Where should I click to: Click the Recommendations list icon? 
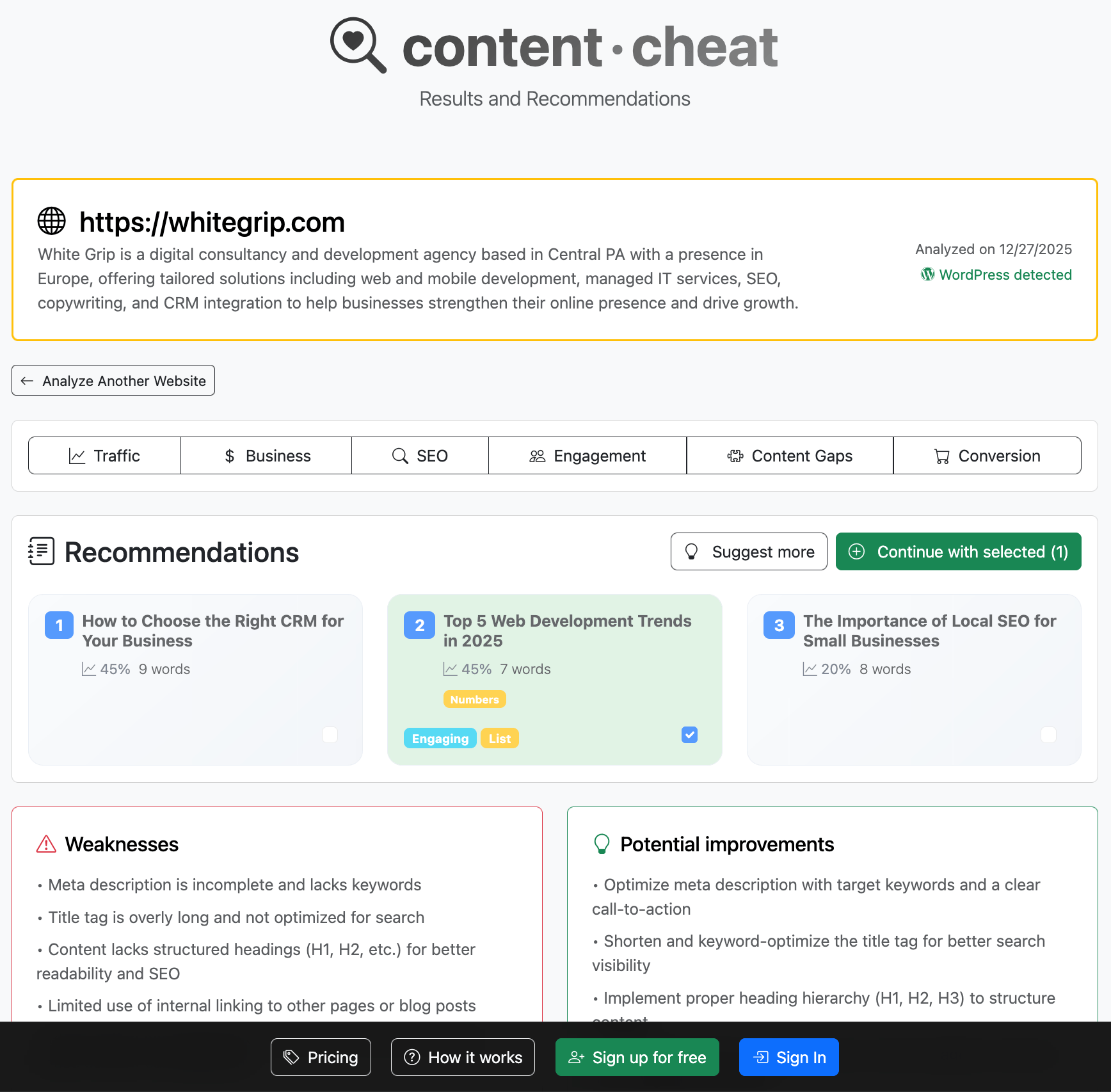41,551
